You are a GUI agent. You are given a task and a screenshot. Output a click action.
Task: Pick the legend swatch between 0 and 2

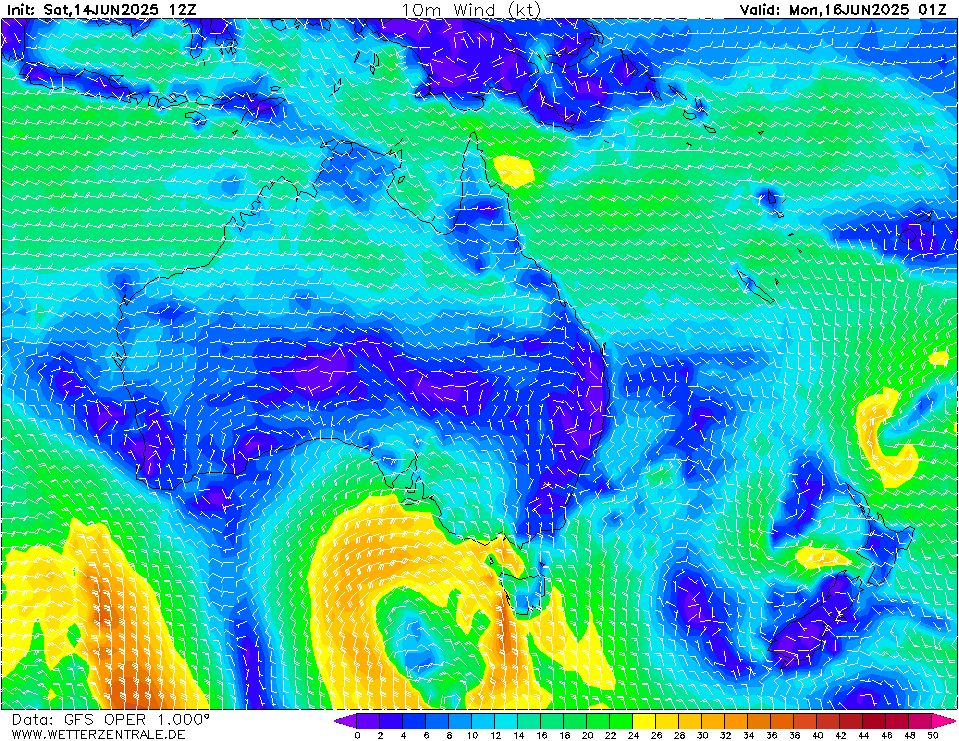(x=368, y=721)
